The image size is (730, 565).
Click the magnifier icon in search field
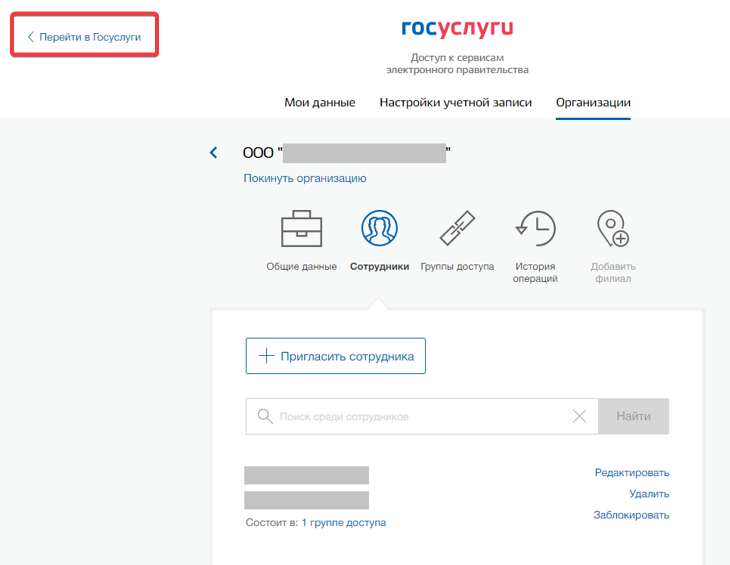[265, 416]
